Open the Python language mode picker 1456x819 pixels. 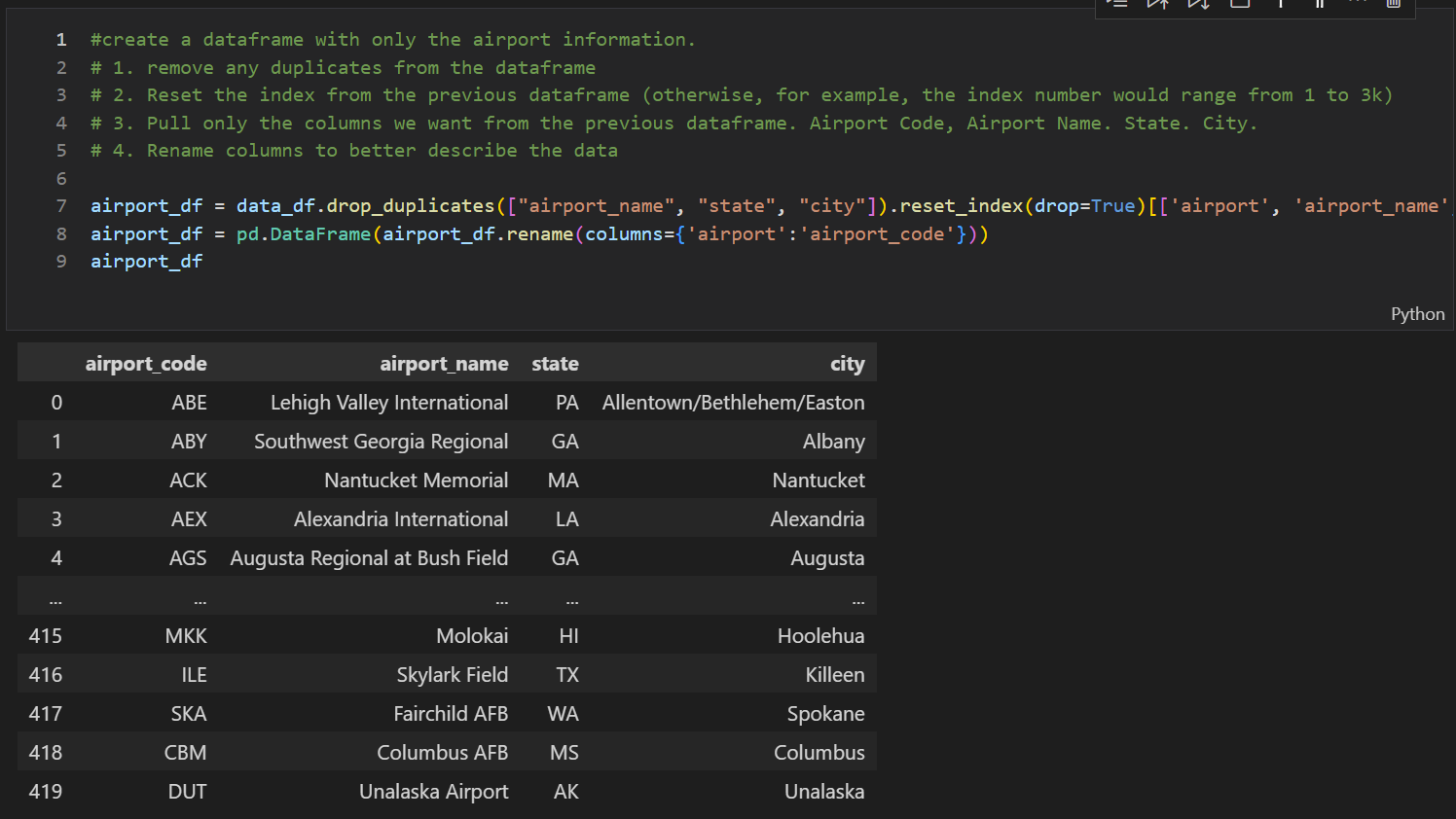point(1417,313)
